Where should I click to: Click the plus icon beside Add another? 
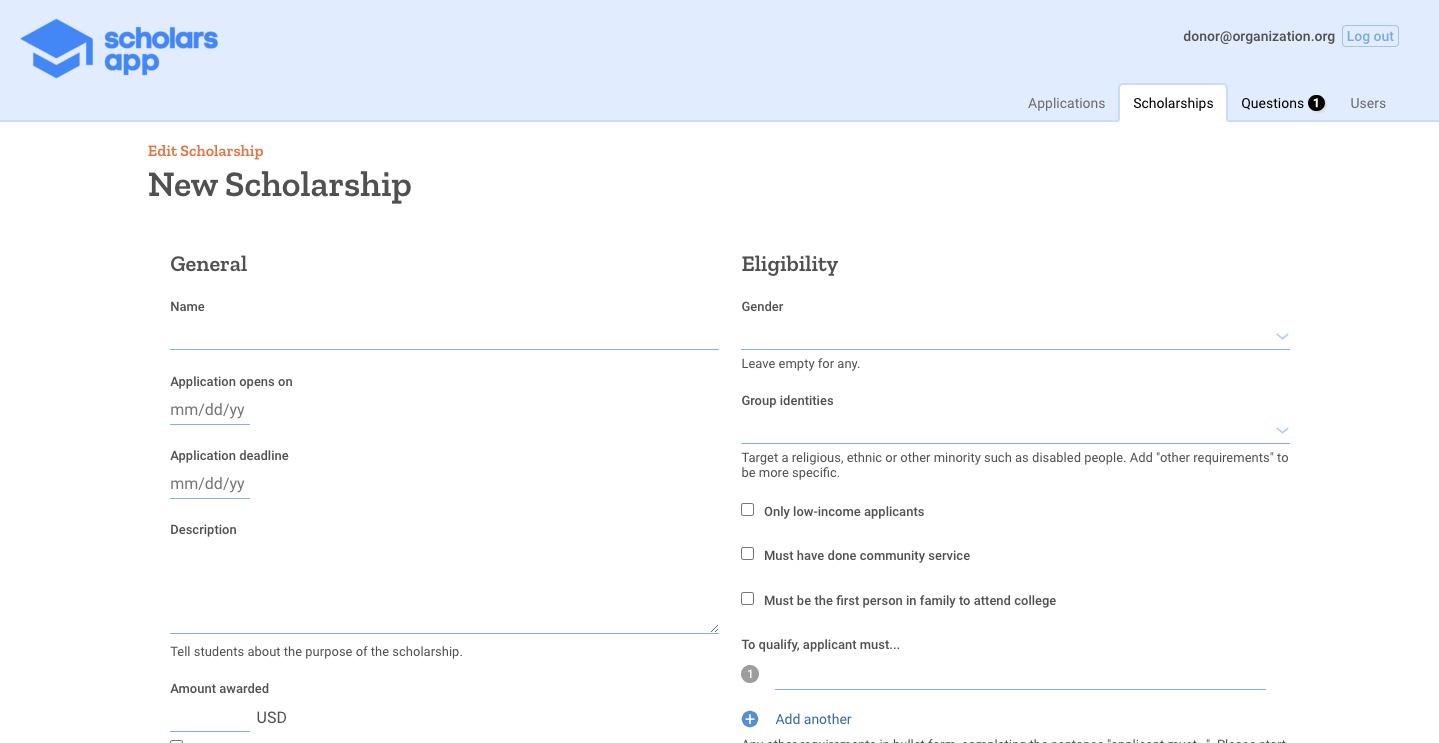[750, 718]
